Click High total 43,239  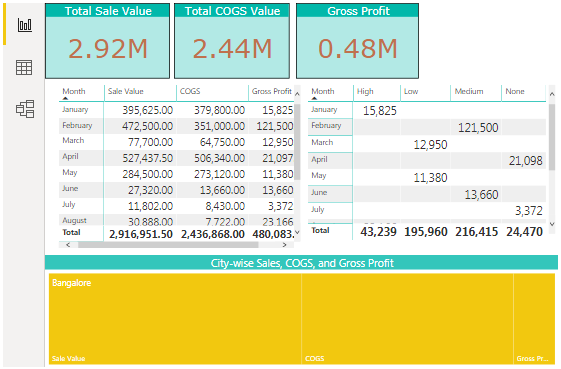(379, 232)
